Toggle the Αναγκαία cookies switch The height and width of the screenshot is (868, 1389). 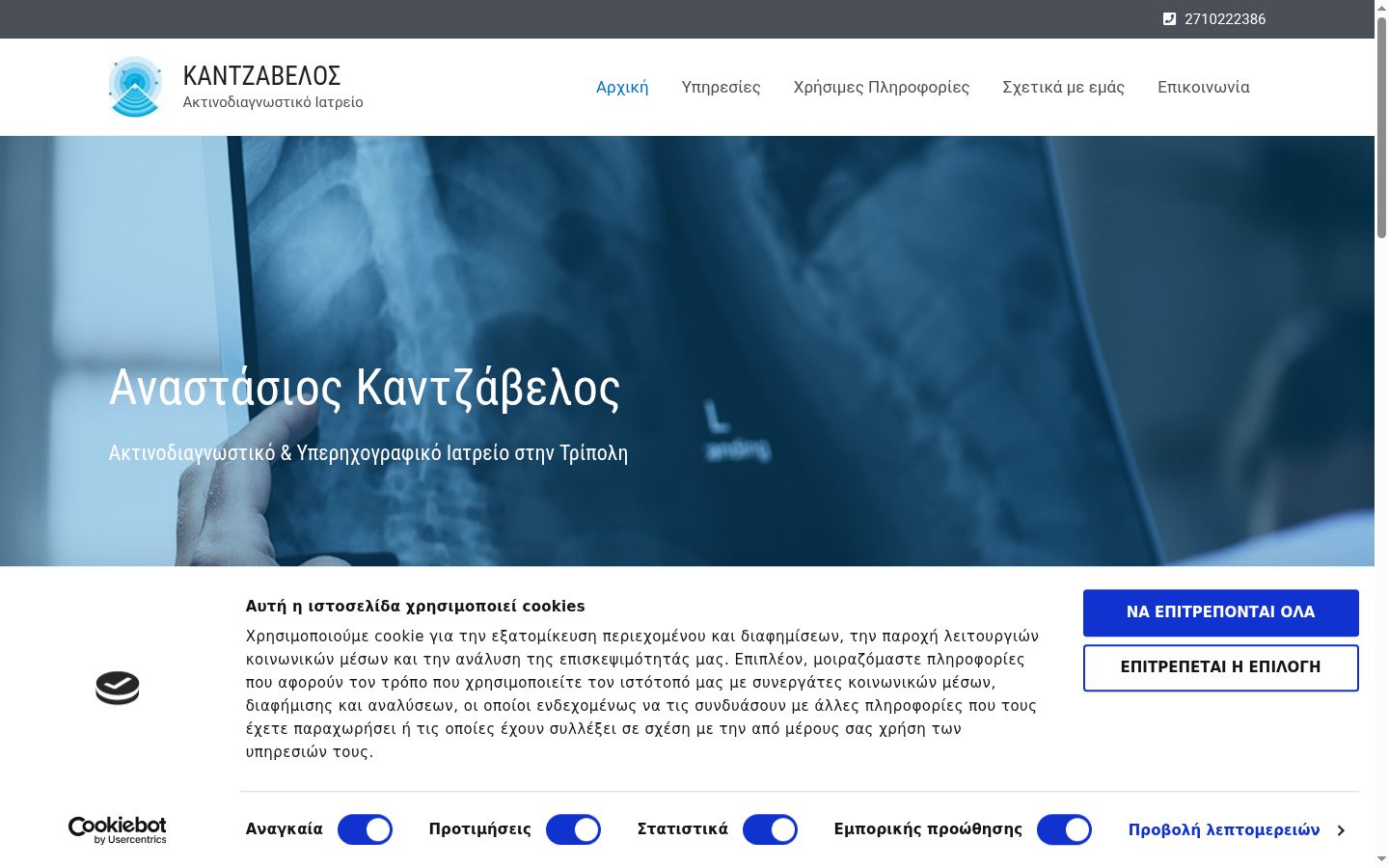click(x=365, y=829)
